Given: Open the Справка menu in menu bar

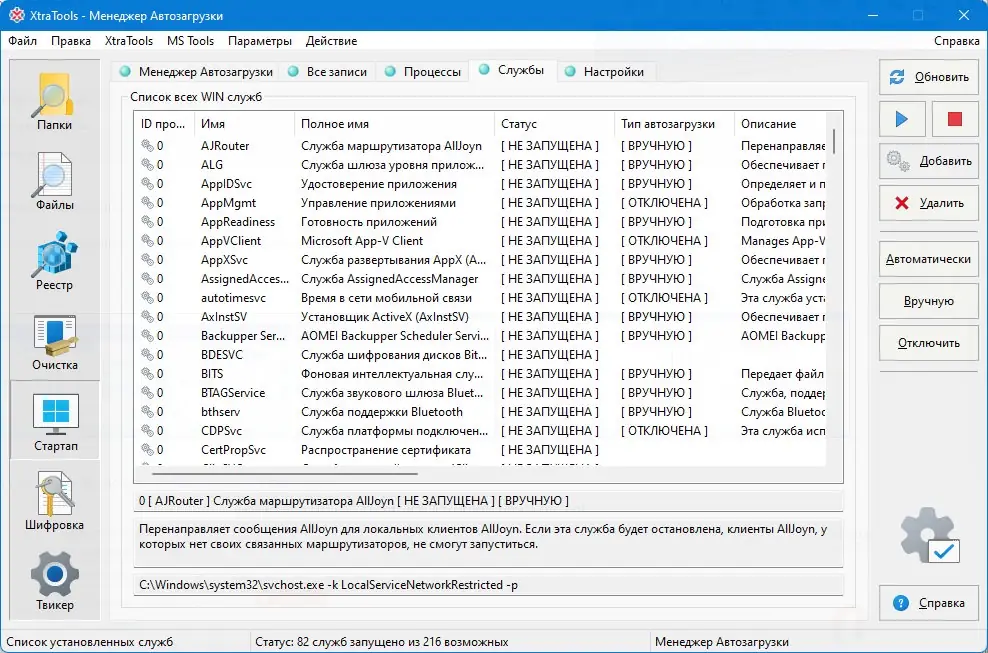Looking at the screenshot, I should (956, 41).
